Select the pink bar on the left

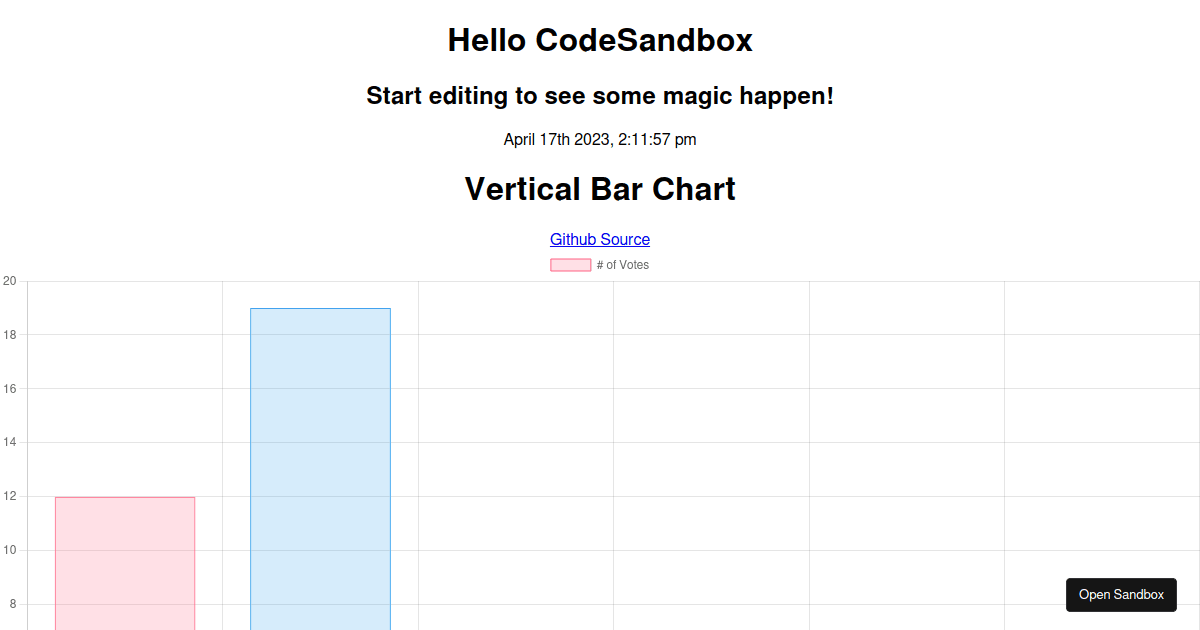[124, 560]
